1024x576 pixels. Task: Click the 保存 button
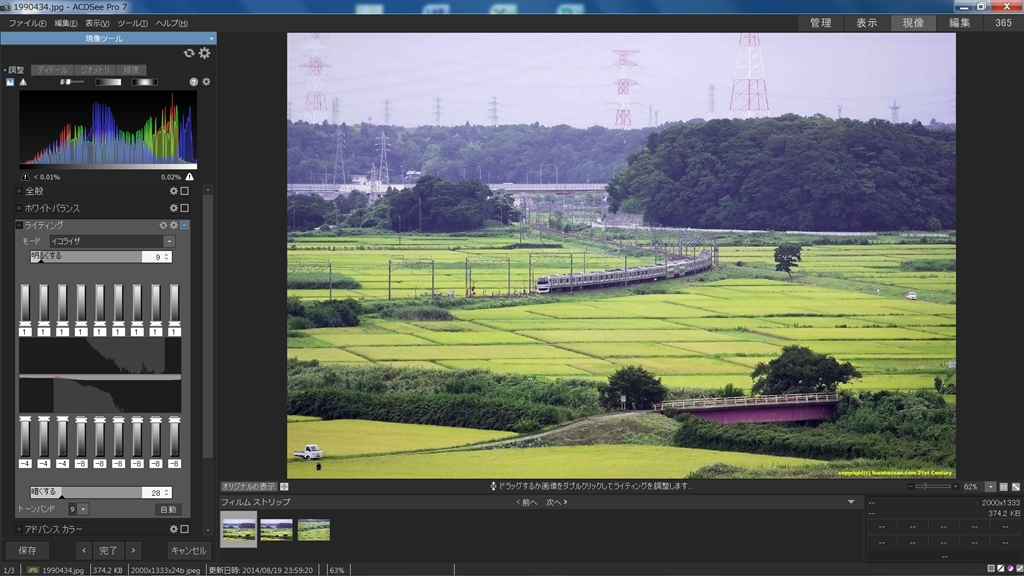pyautogui.click(x=27, y=551)
